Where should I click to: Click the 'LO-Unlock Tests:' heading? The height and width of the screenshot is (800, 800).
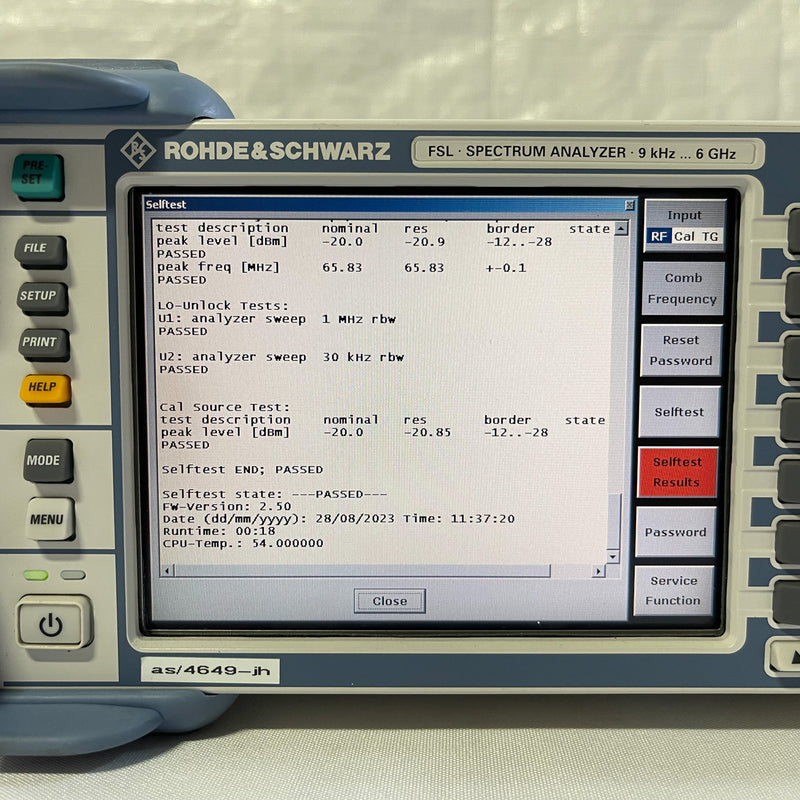(x=223, y=306)
